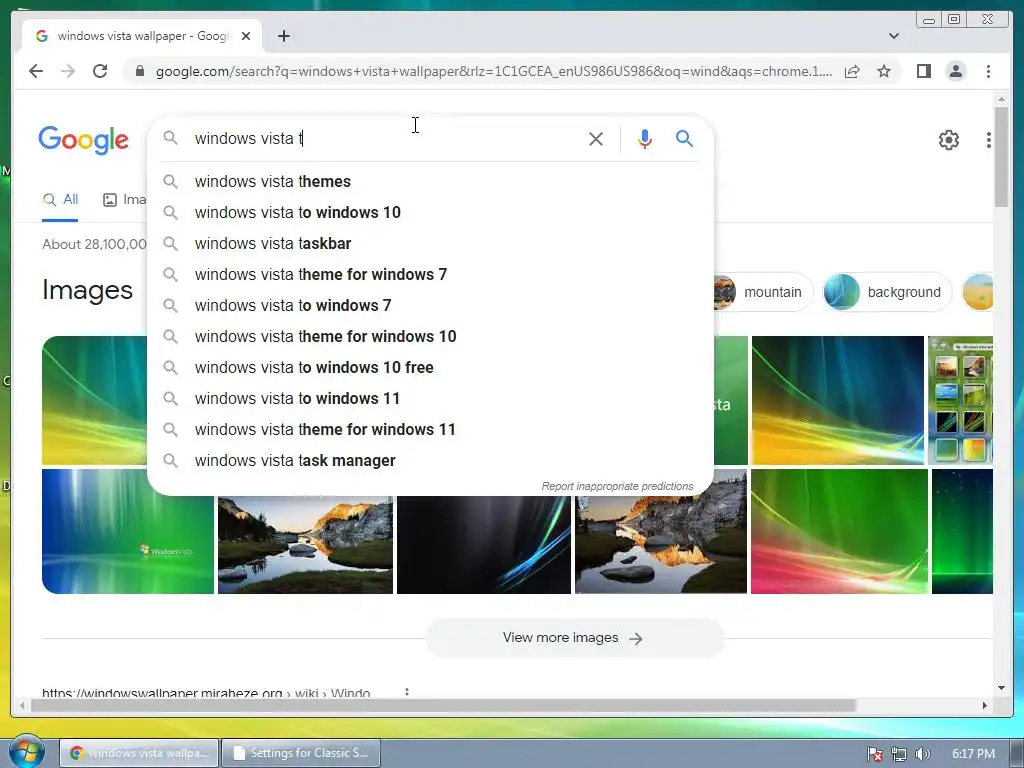Open red and green aurora thumbnail
The width and height of the screenshot is (1024, 768).
[x=839, y=532]
